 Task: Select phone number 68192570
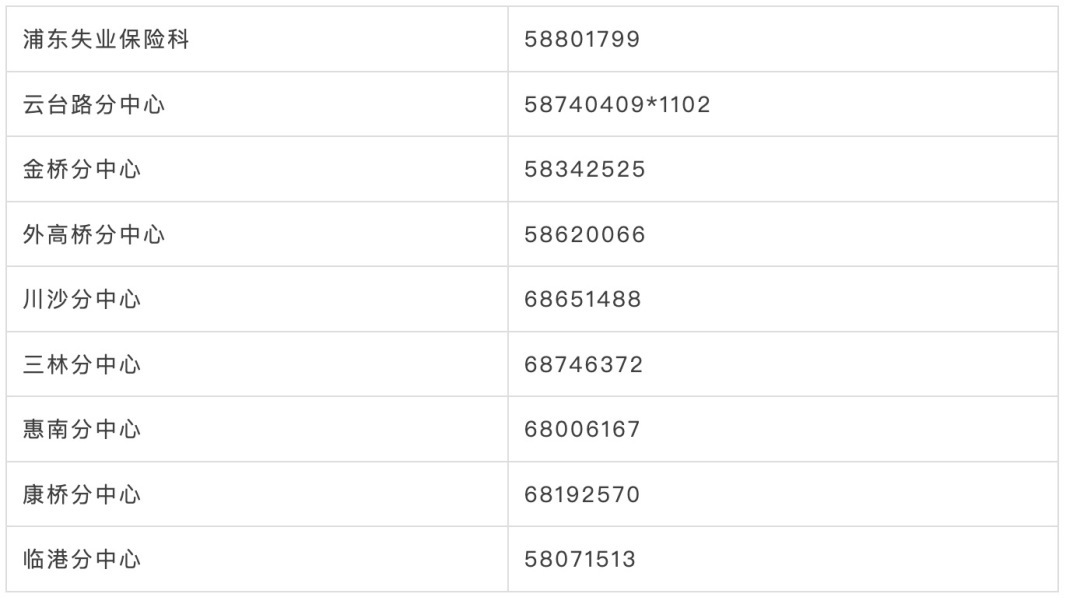click(582, 494)
